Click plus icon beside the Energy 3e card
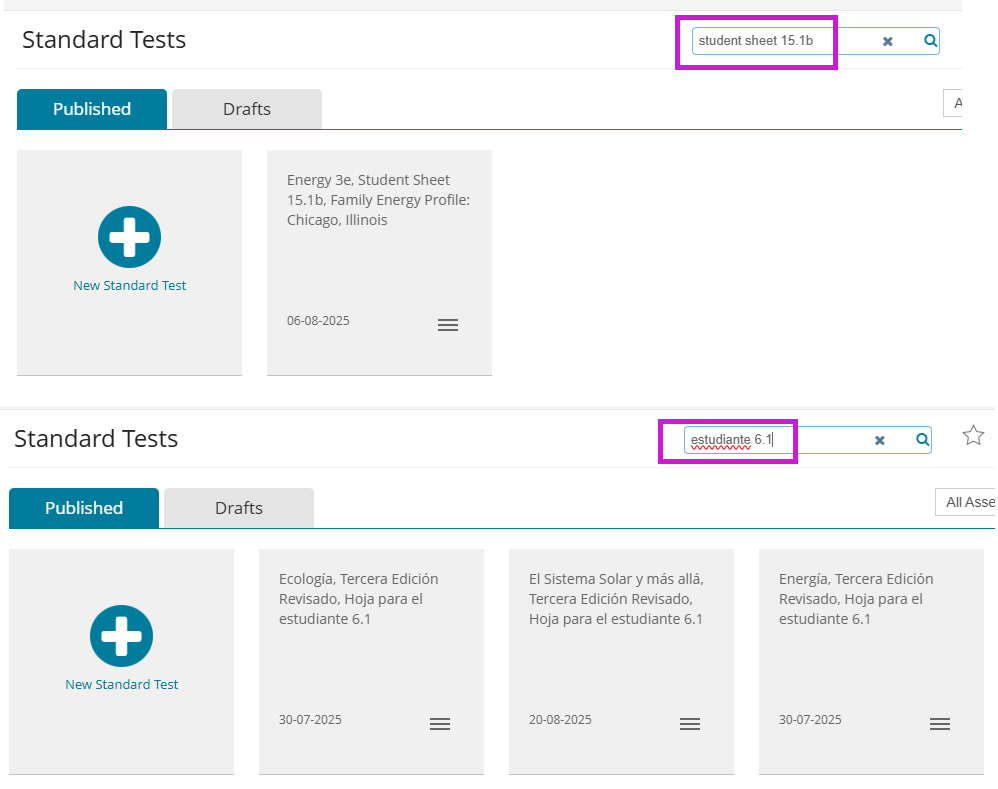998x789 pixels. pos(130,237)
